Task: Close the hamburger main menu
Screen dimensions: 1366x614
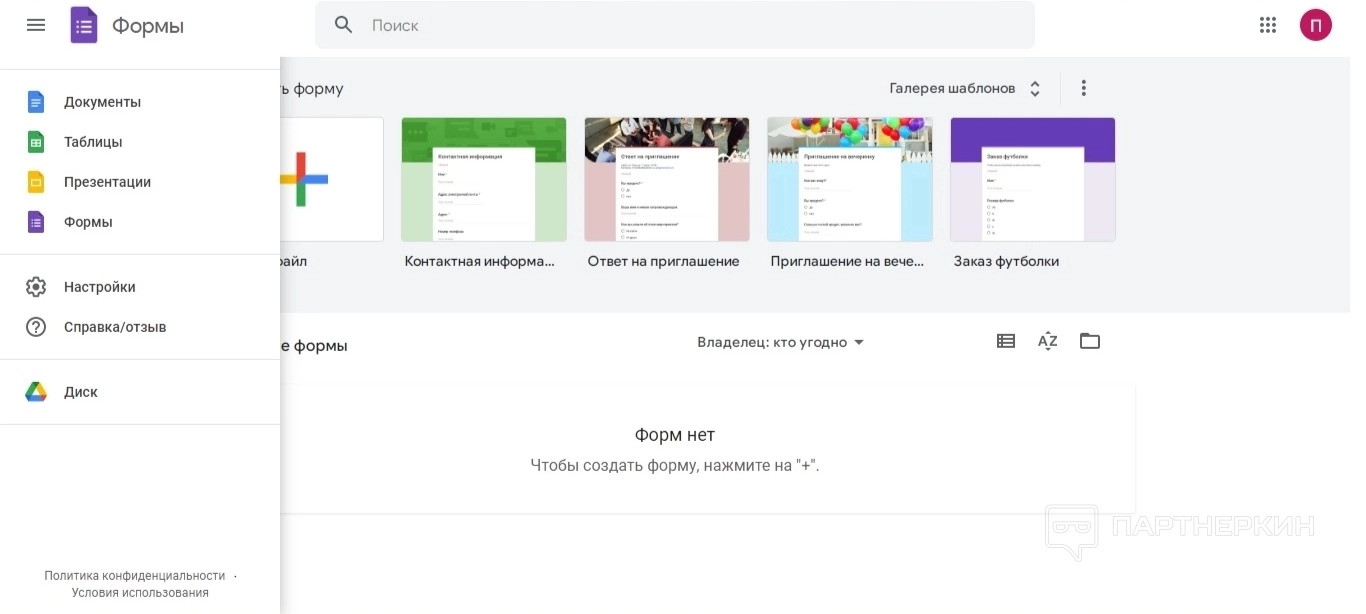Action: click(36, 25)
